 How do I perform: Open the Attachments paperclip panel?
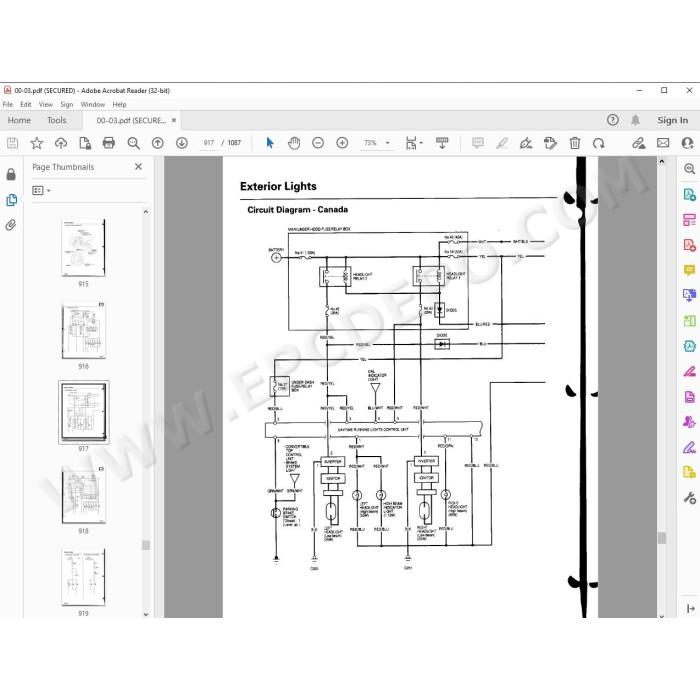pyautogui.click(x=11, y=225)
